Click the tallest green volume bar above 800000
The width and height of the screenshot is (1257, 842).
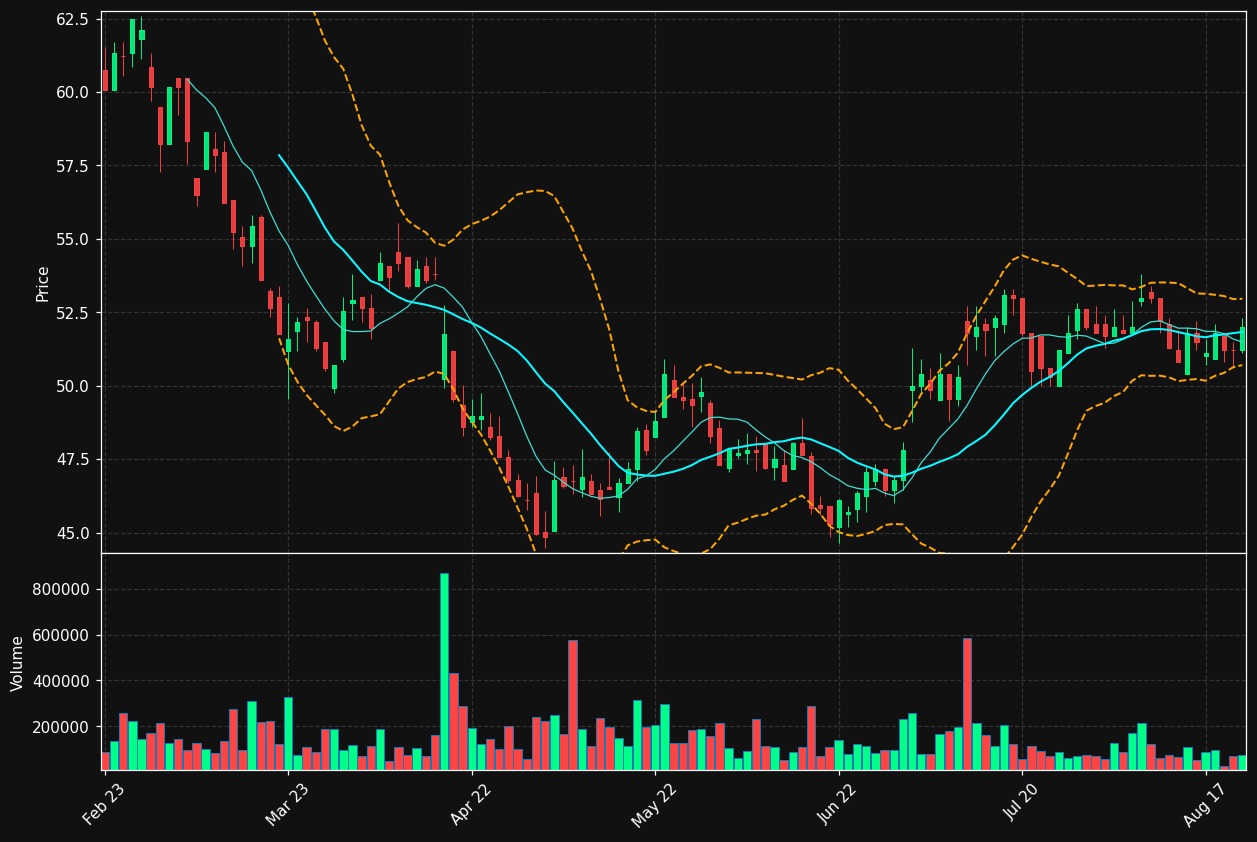coord(444,672)
